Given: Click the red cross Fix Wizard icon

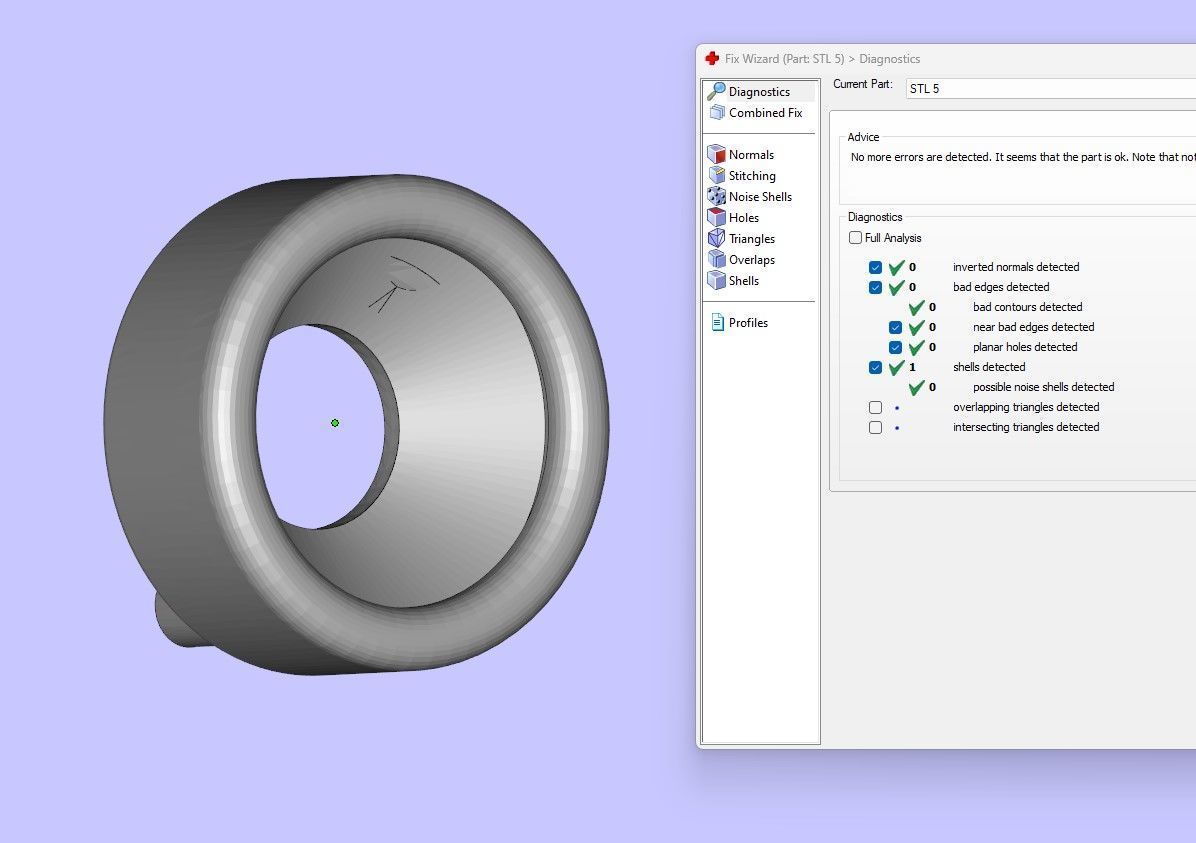Looking at the screenshot, I should (712, 59).
